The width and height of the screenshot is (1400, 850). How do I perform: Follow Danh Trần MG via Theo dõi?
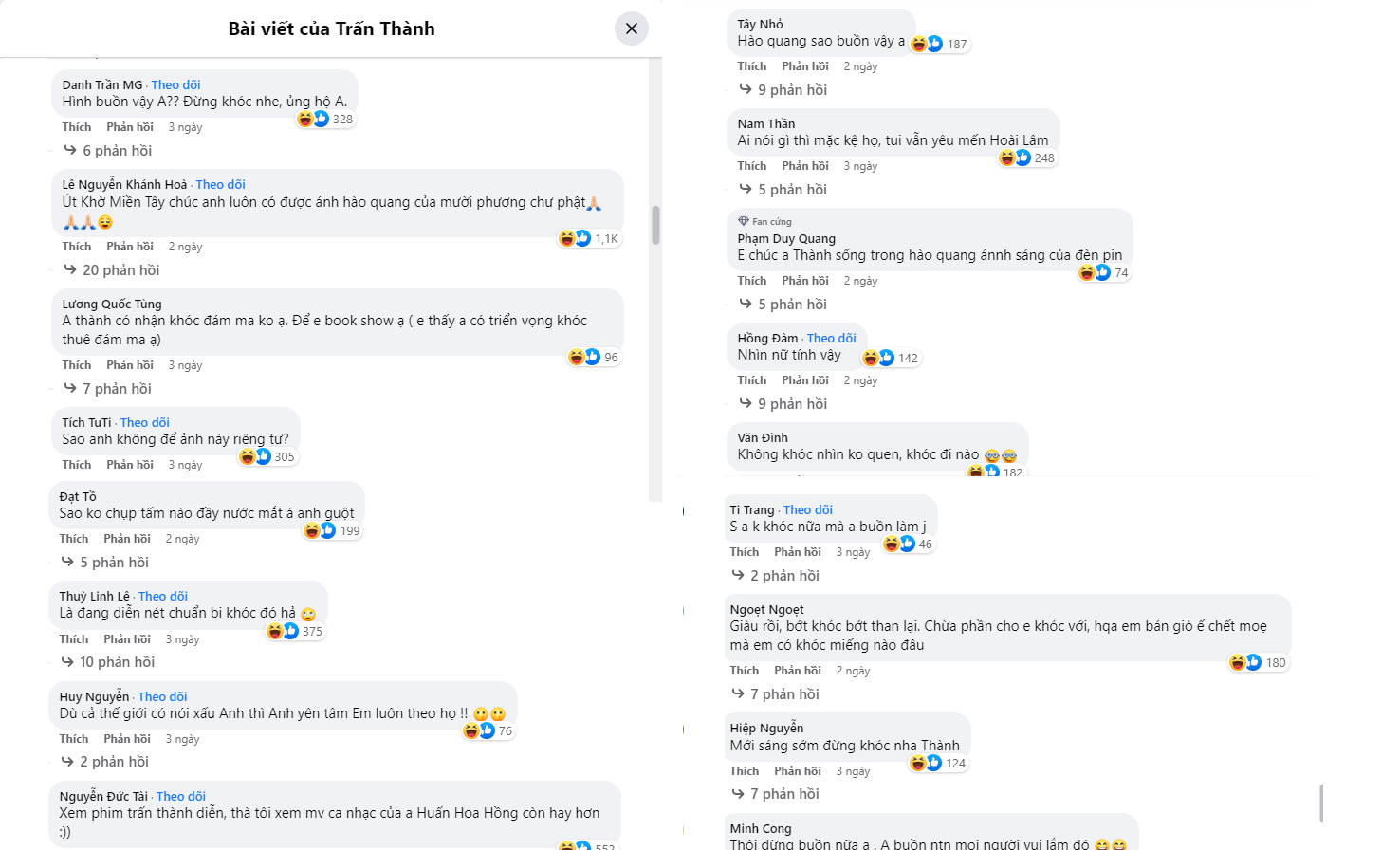[175, 85]
